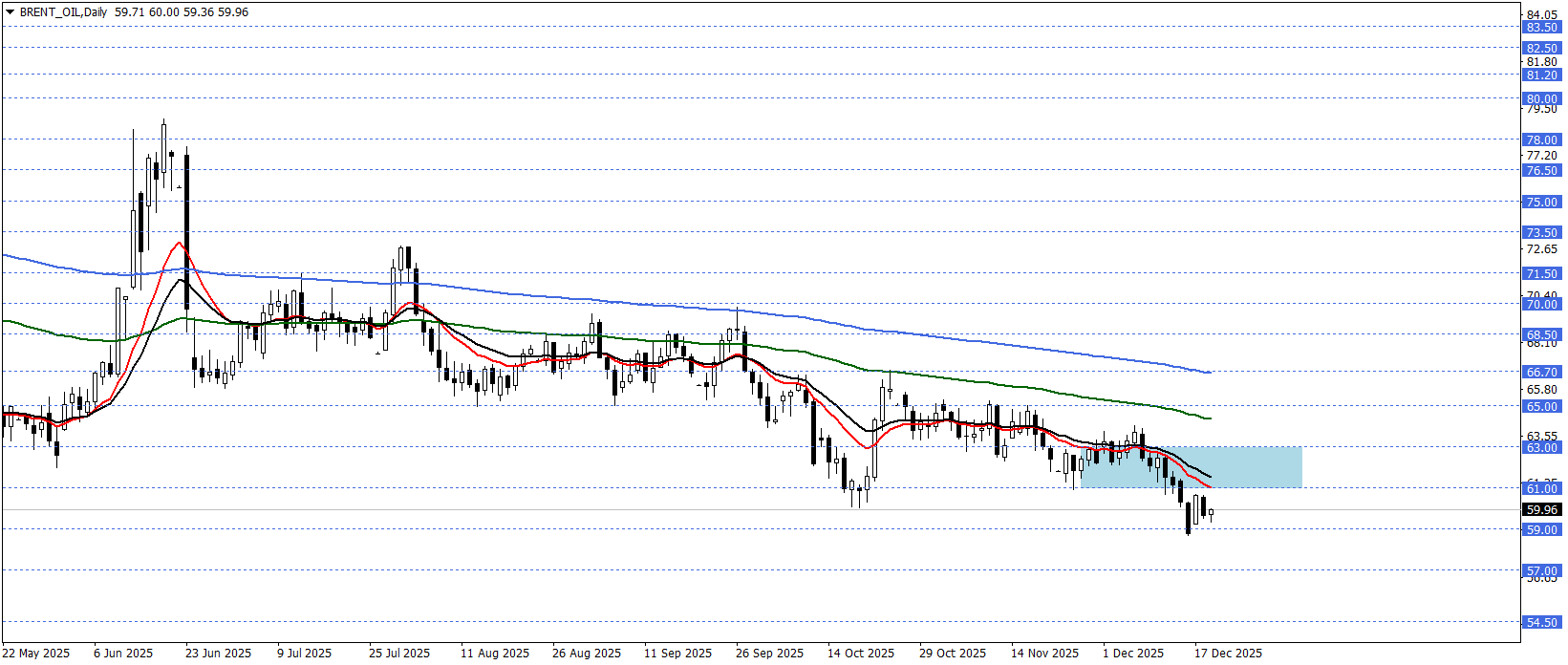
Task: Click the 11 Sep 2025 date label
Action: (677, 654)
